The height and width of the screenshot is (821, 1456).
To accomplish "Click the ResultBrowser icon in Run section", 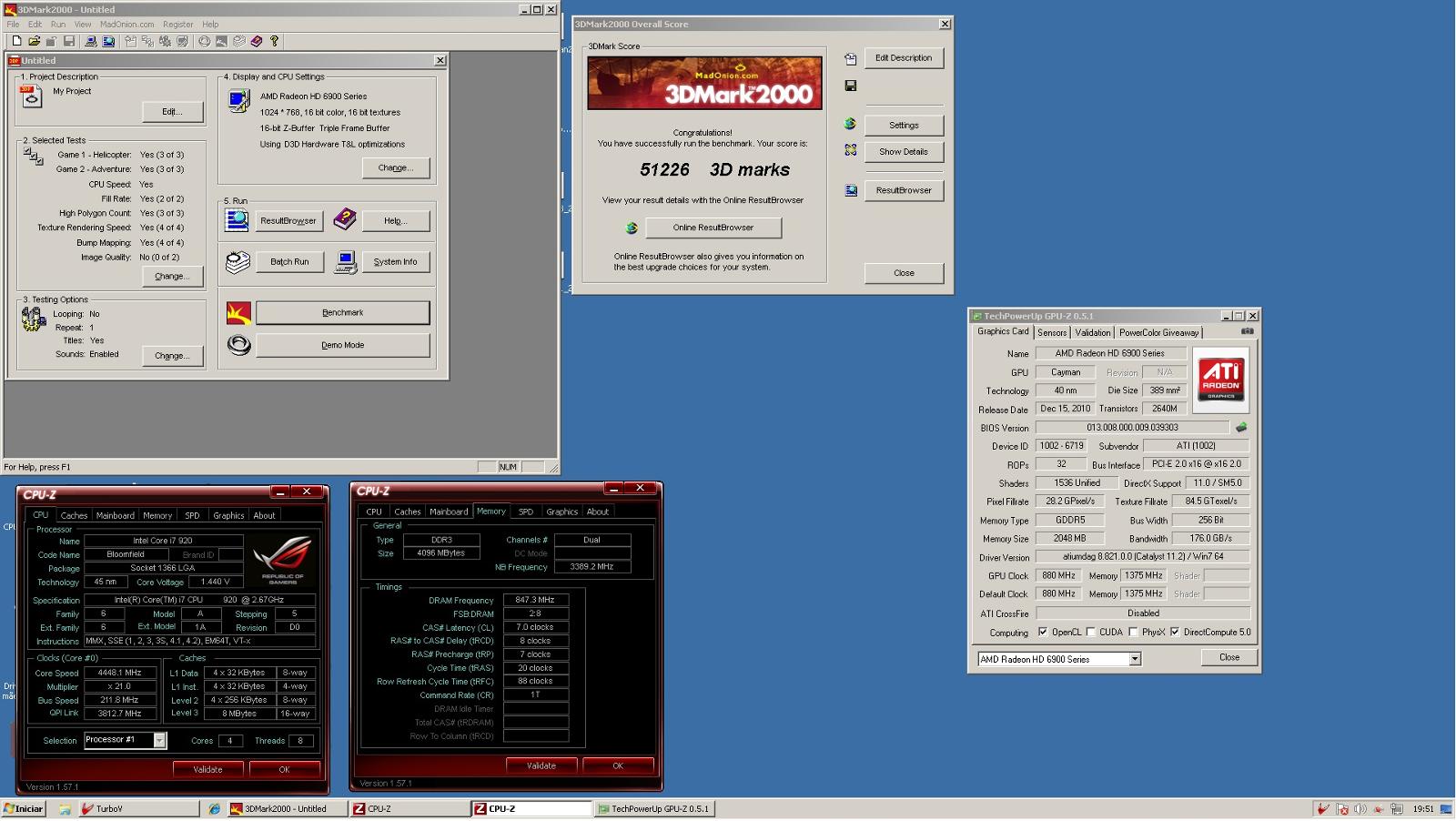I will [237, 219].
